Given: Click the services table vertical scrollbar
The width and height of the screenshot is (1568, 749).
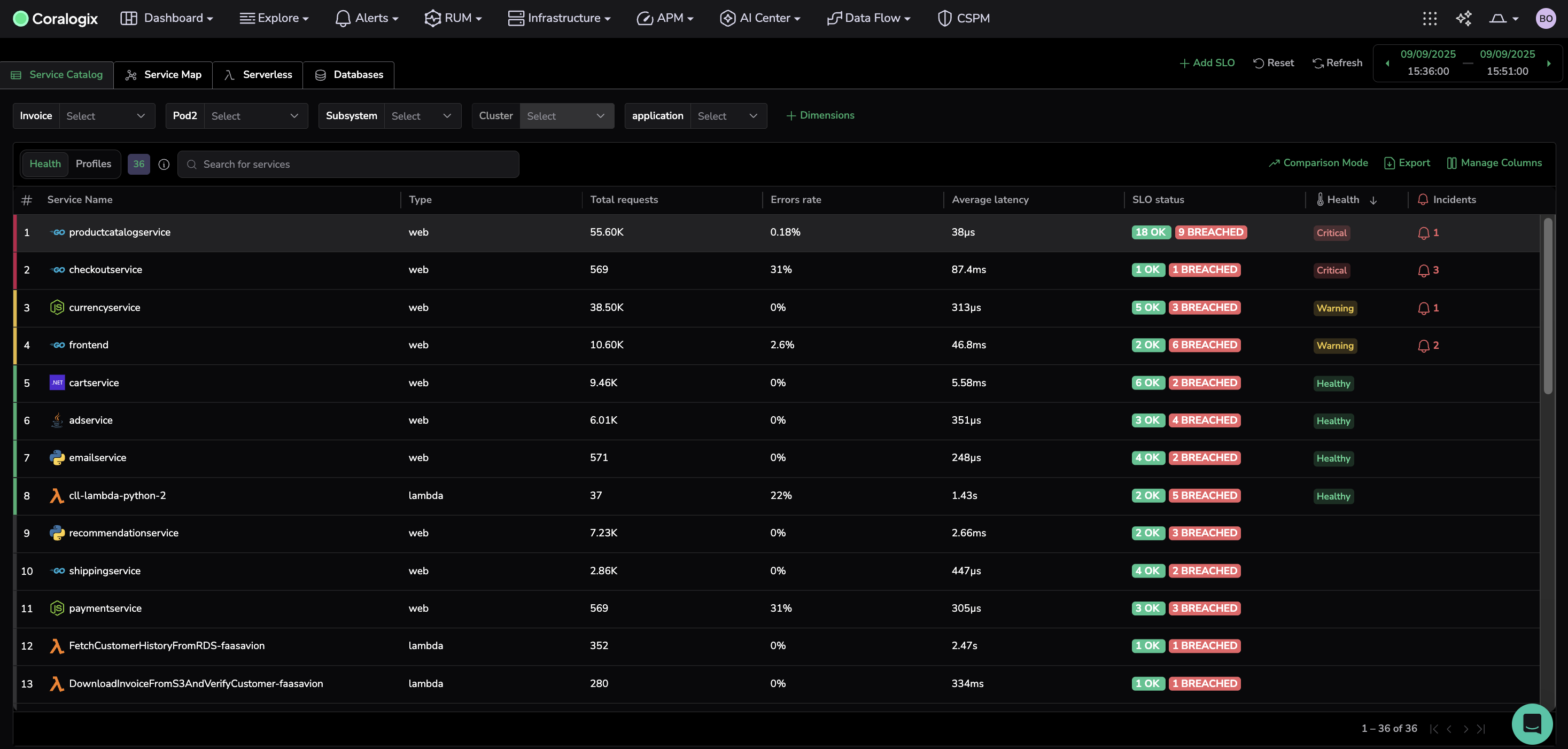Looking at the screenshot, I should tap(1548, 307).
